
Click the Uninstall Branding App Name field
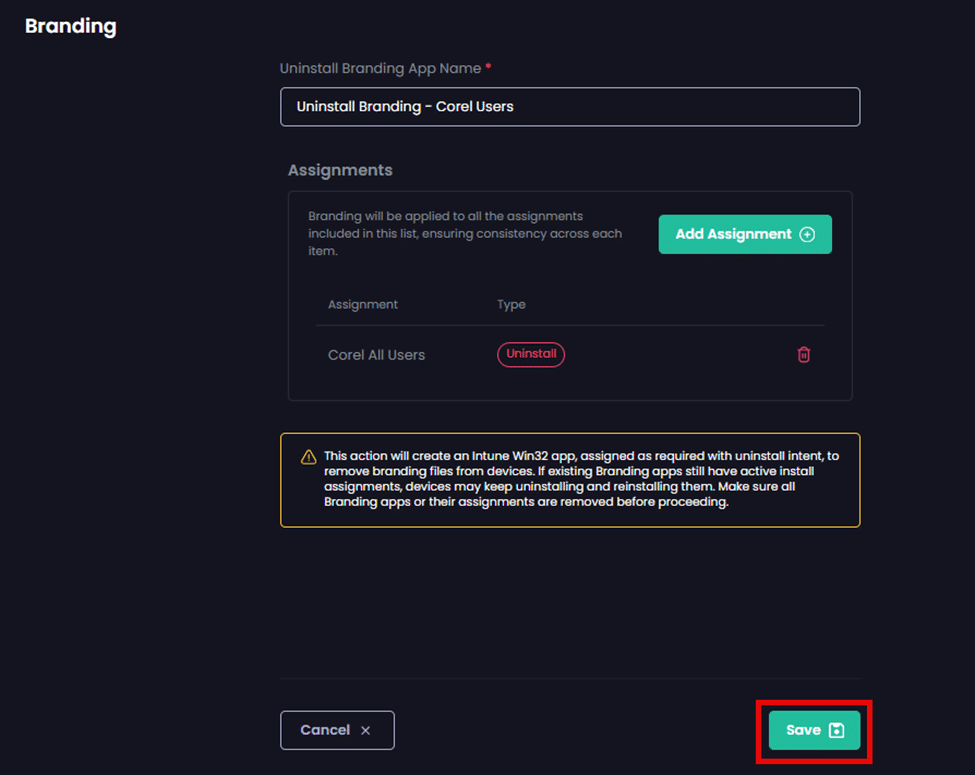point(569,107)
